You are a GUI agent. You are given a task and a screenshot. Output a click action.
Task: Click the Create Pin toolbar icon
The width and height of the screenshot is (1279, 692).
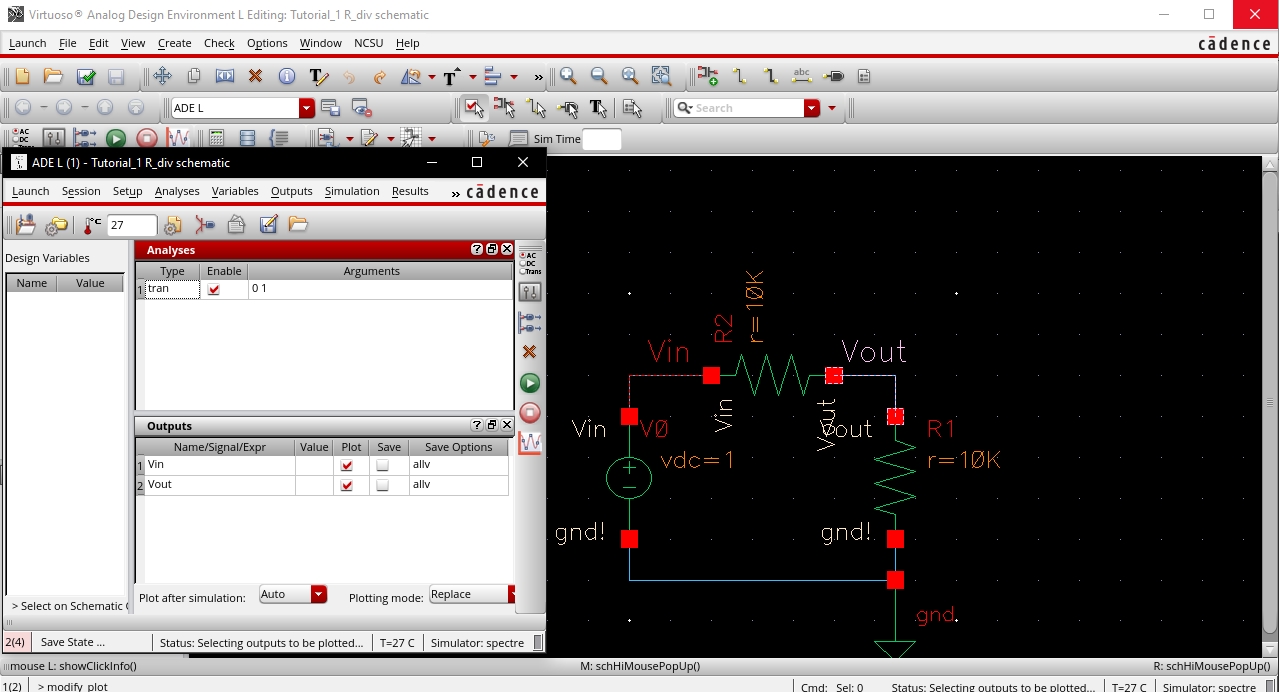tap(834, 77)
